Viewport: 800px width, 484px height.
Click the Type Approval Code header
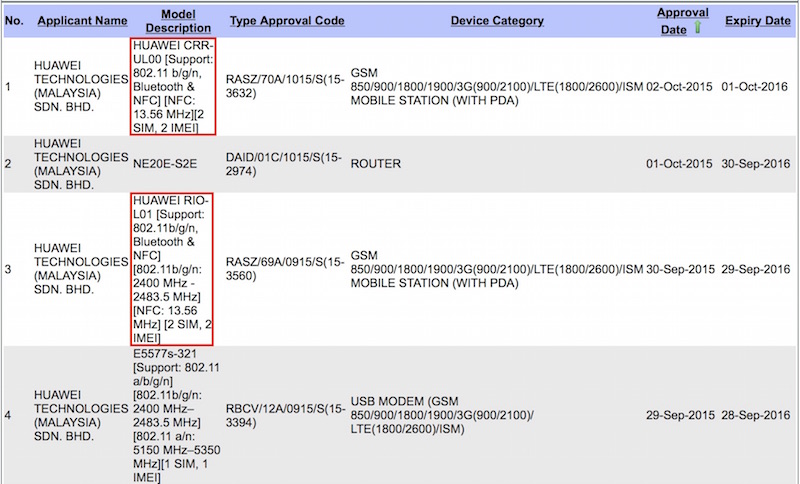[x=287, y=21]
